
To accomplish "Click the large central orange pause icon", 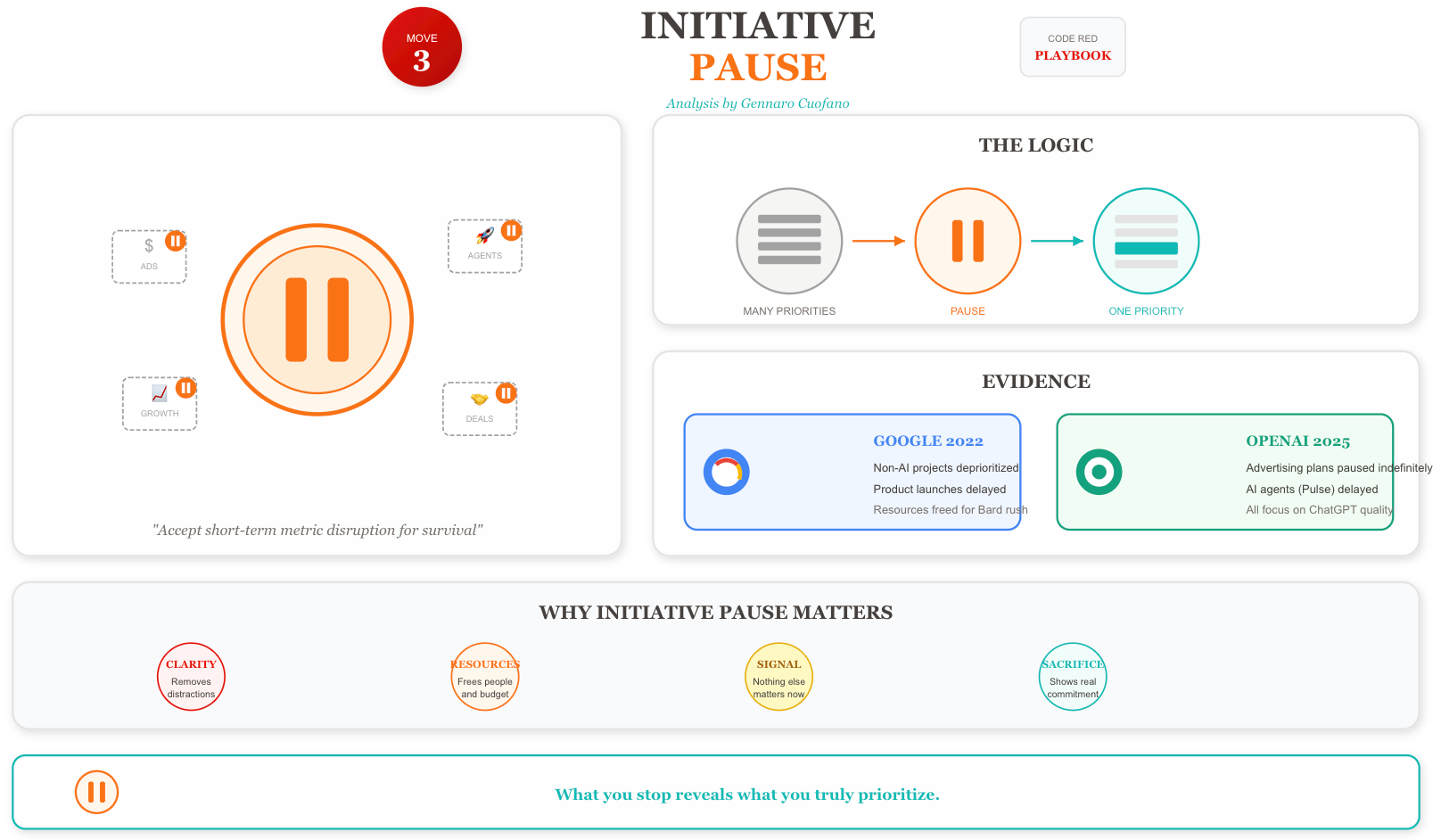I will (x=317, y=319).
